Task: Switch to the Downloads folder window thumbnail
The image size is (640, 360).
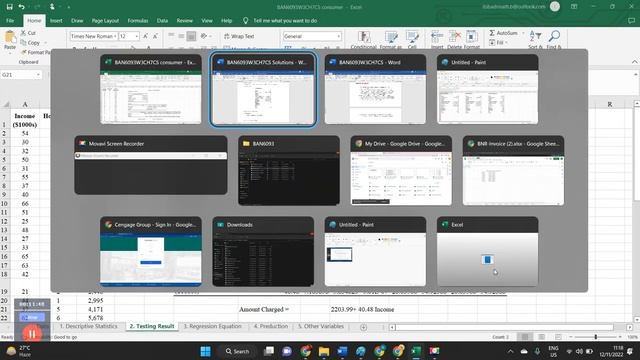Action: 263,251
